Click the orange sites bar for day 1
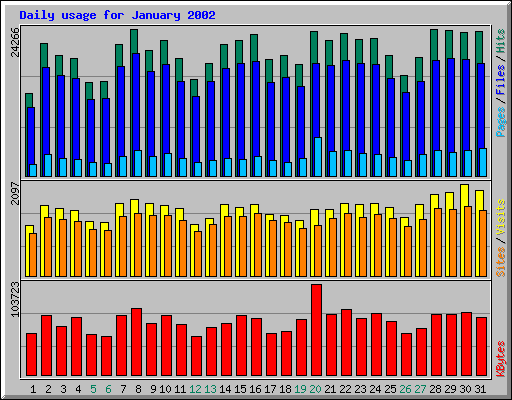Screen dimensions: 512x400 click(x=33, y=255)
